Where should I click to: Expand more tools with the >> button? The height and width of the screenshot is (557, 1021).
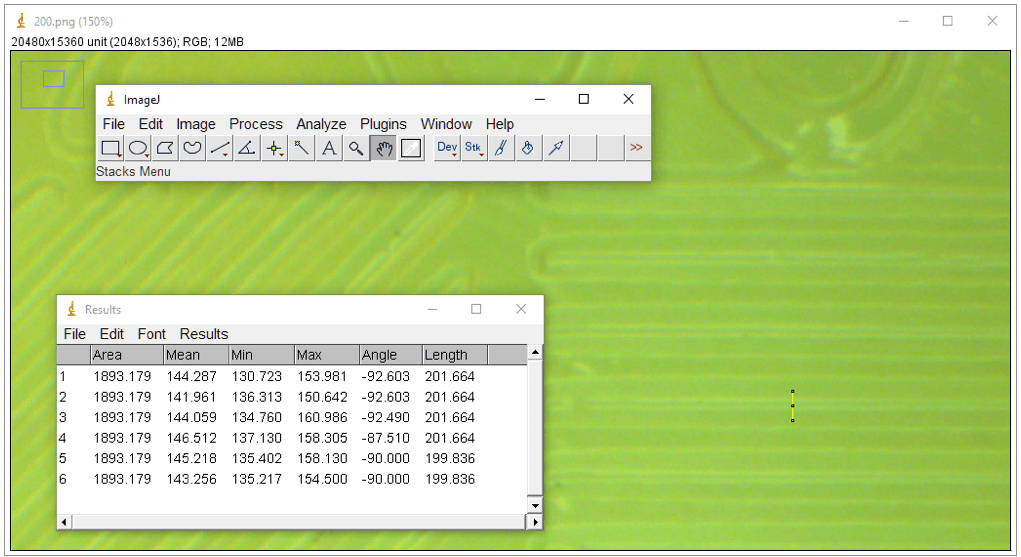tap(636, 149)
